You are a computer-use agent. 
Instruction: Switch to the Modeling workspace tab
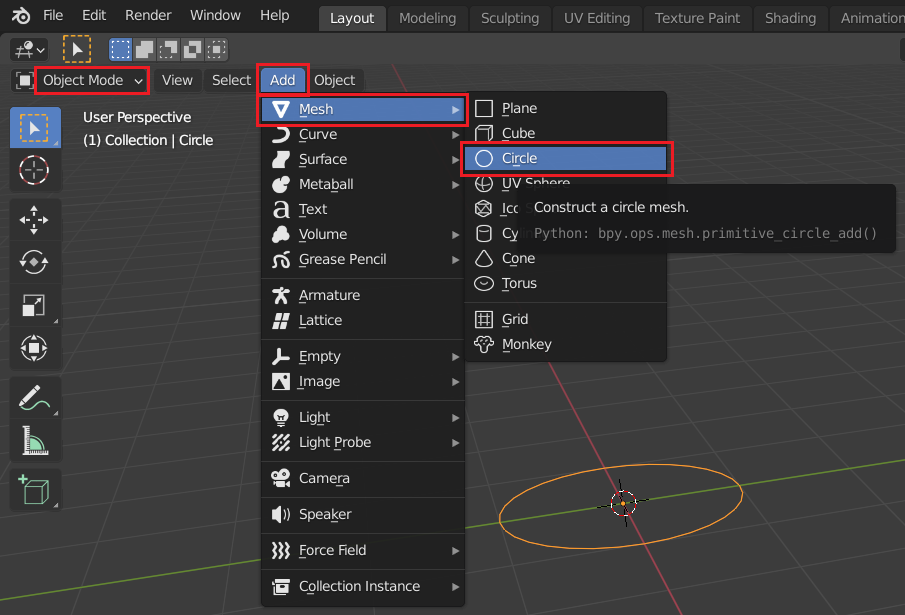point(428,18)
